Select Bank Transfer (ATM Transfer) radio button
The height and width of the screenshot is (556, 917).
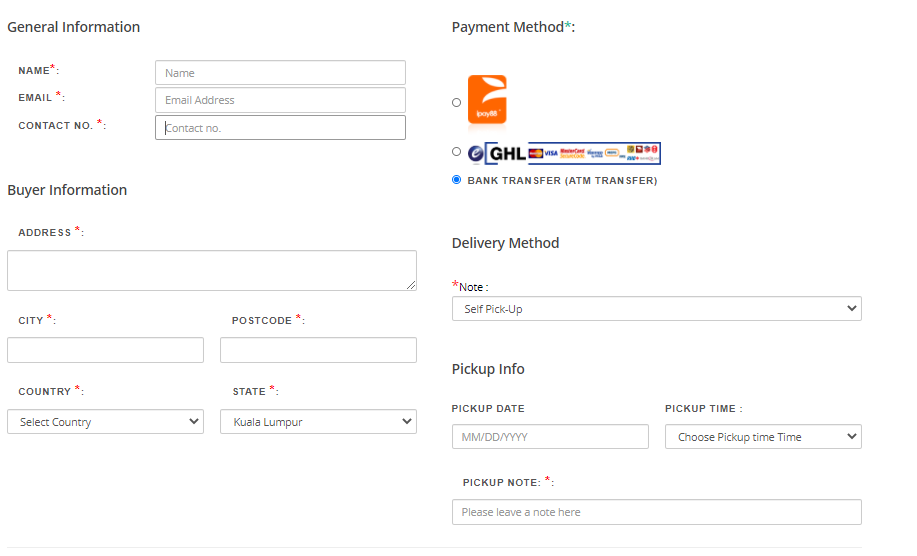pyautogui.click(x=457, y=180)
